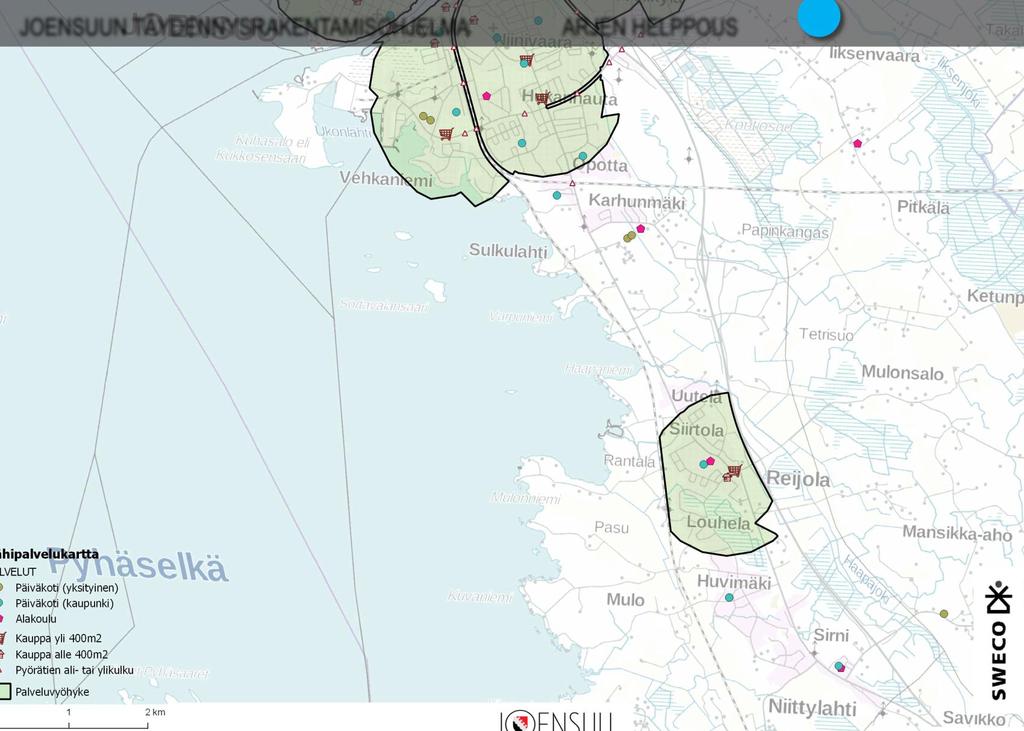Click the 'Louhela' place label
Screen dimensions: 1024x731
click(718, 523)
